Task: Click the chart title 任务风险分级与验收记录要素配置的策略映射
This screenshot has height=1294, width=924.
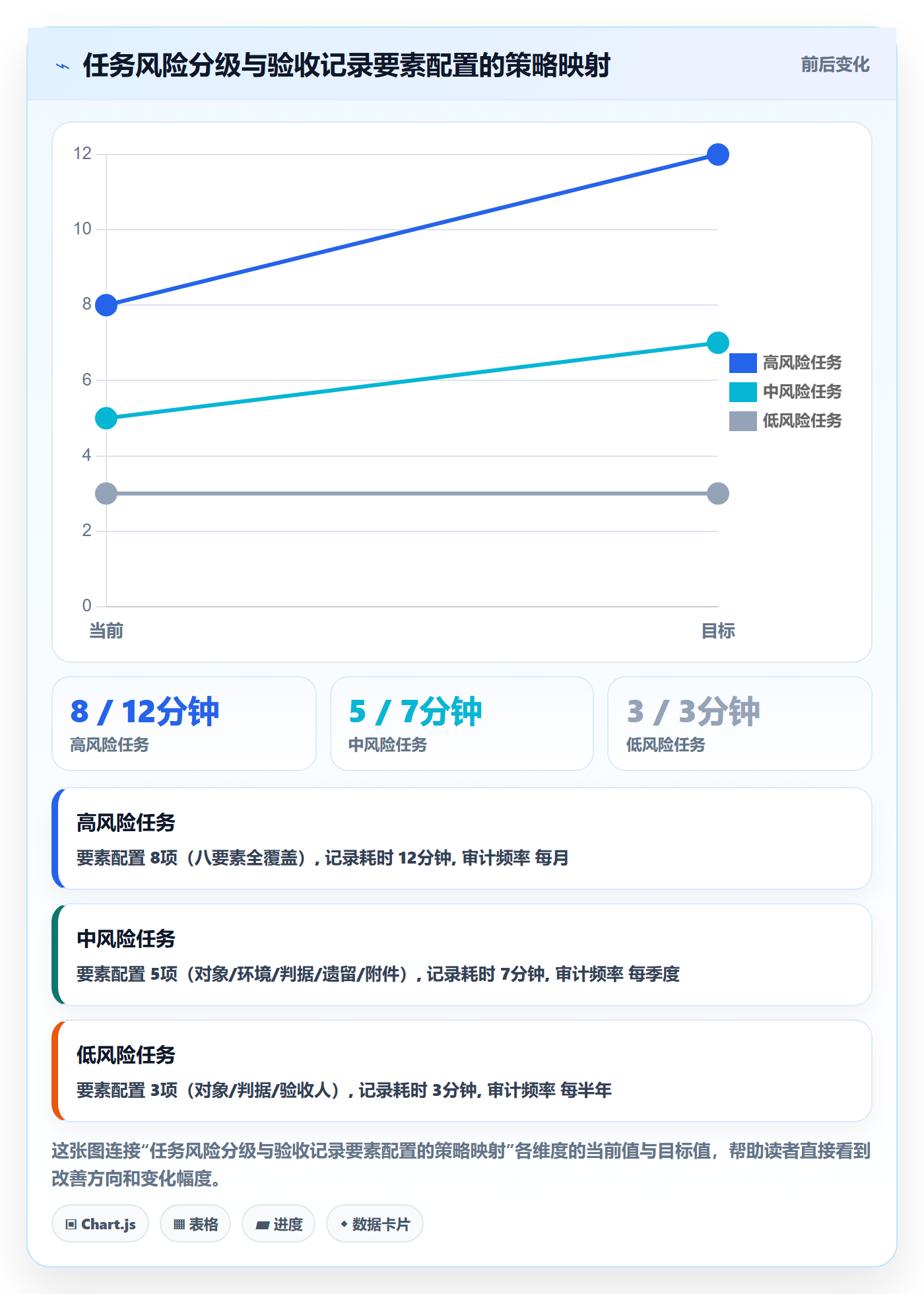Action: pyautogui.click(x=346, y=65)
